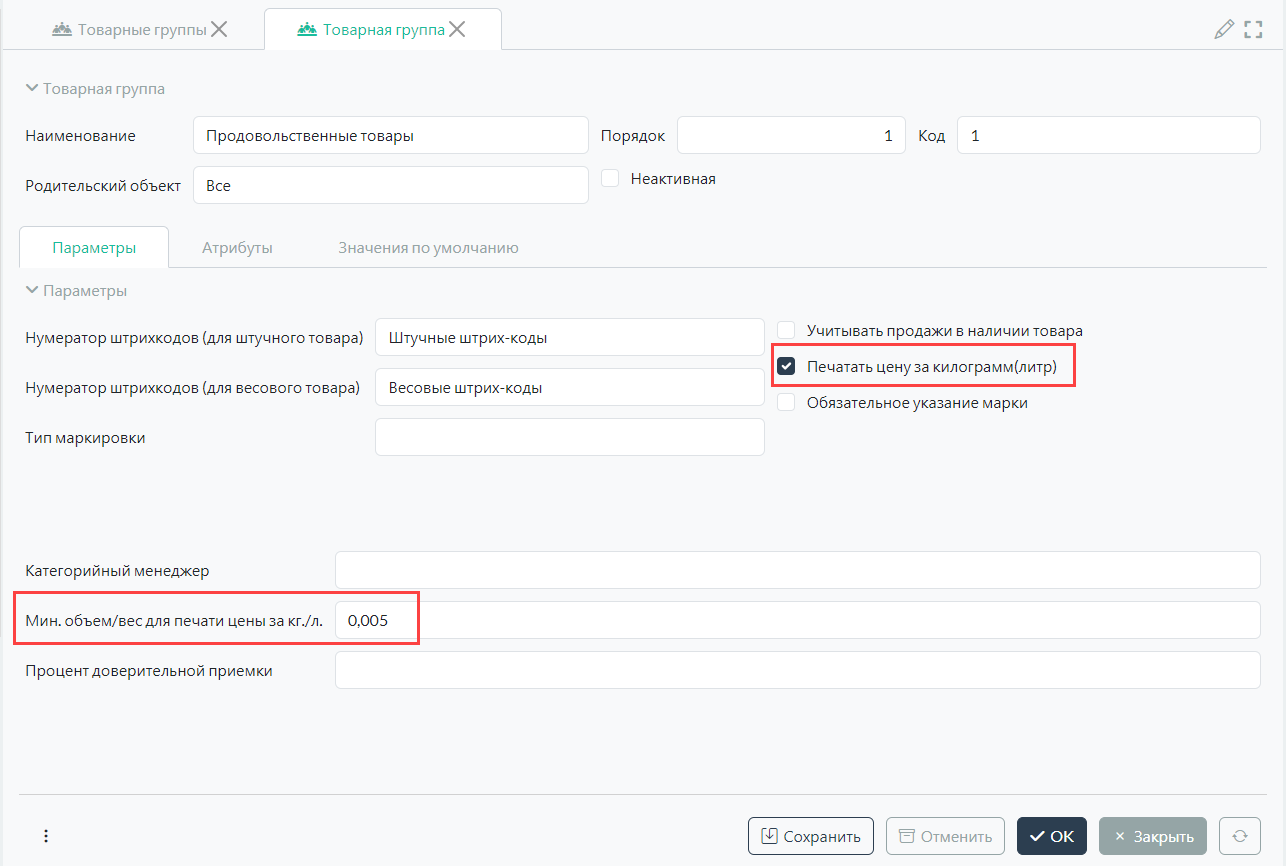The width and height of the screenshot is (1286, 866).
Task: Check Учитывать продажи в наличии товара
Action: click(787, 330)
